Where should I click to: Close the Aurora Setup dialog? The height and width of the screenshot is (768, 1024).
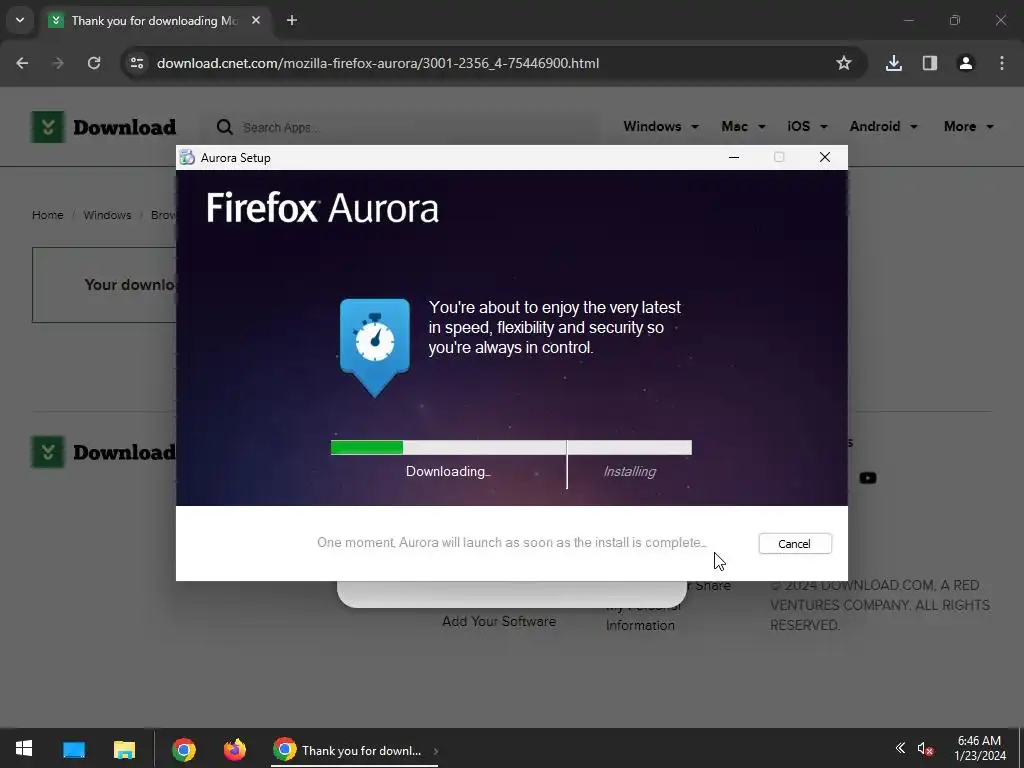pos(825,157)
